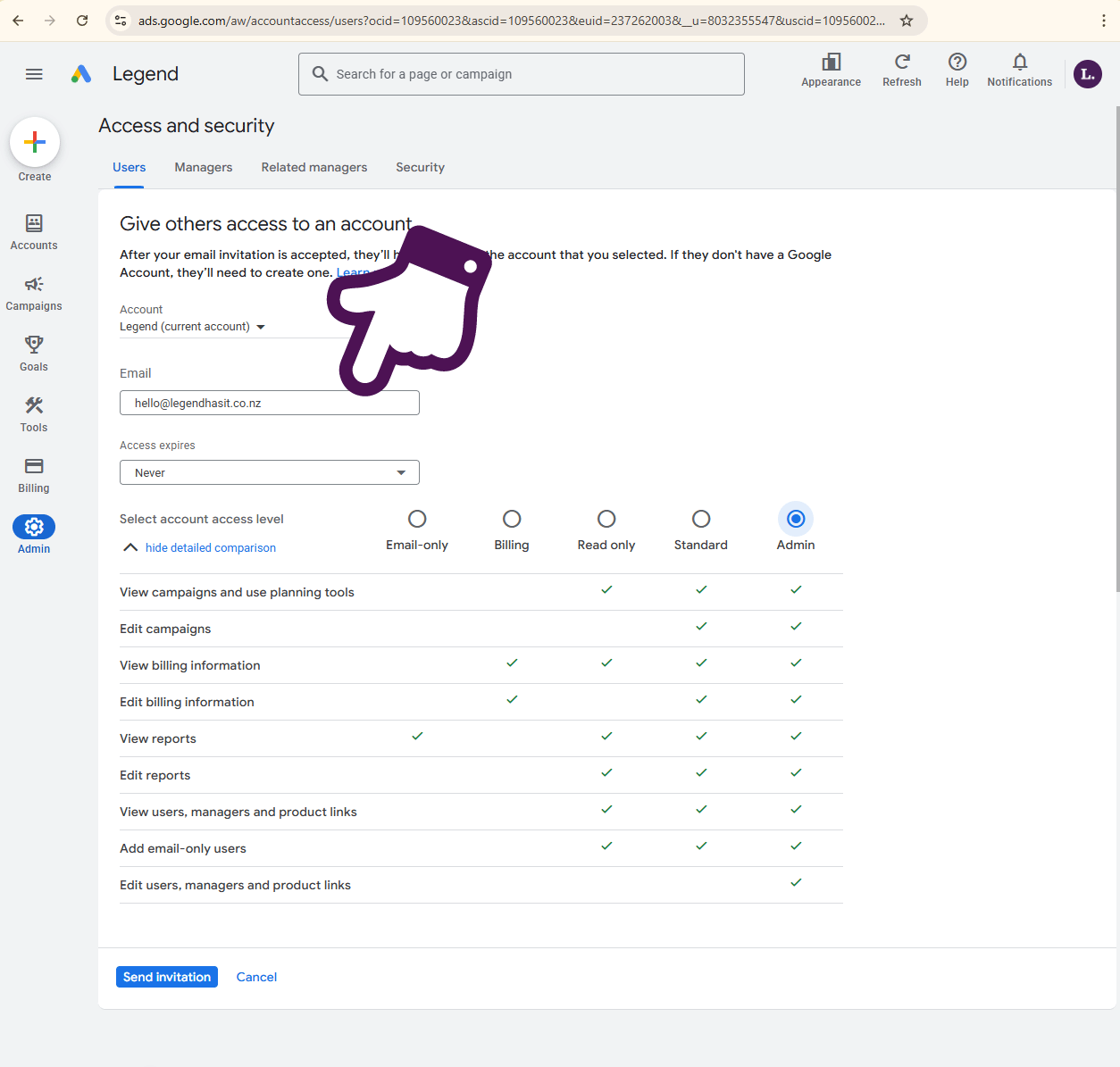Open the hamburger main menu
The height and width of the screenshot is (1067, 1120).
click(x=34, y=74)
